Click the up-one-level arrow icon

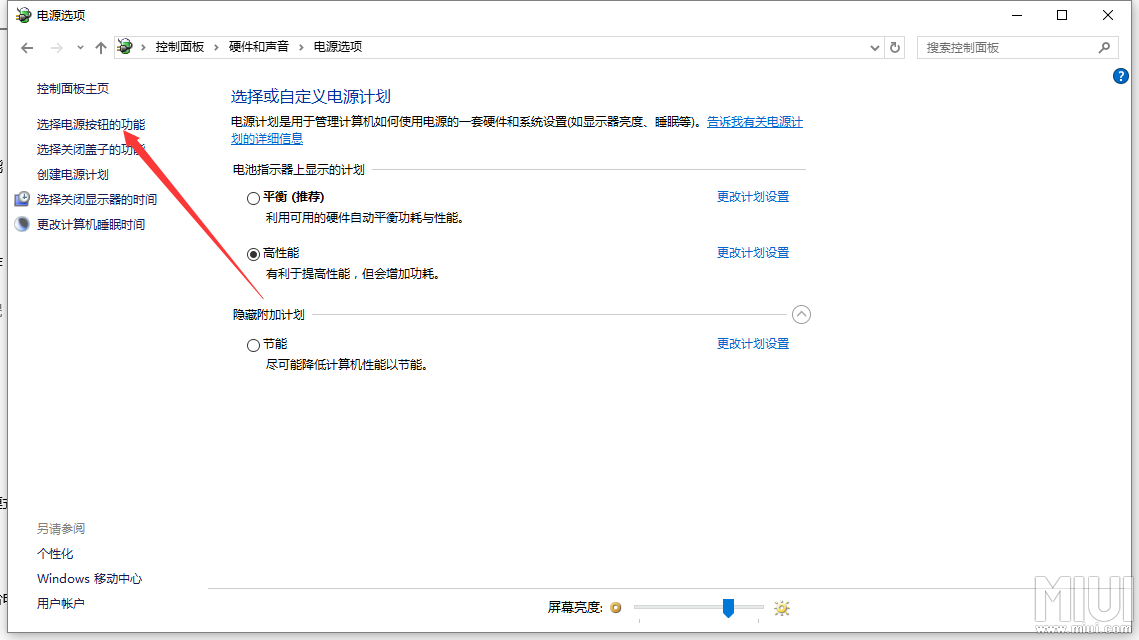pos(100,48)
